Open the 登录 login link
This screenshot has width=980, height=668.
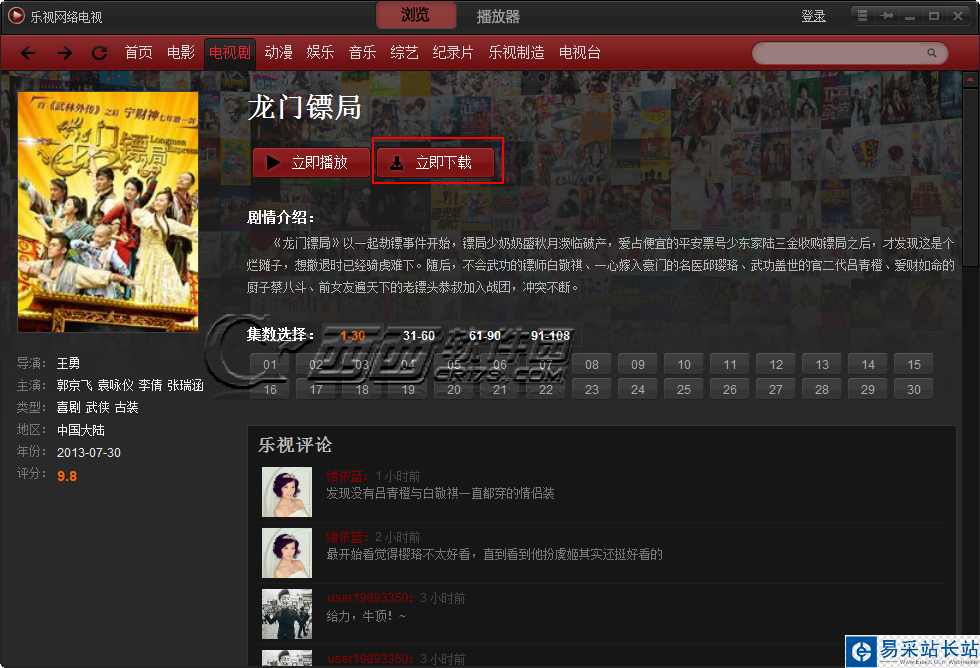[813, 16]
